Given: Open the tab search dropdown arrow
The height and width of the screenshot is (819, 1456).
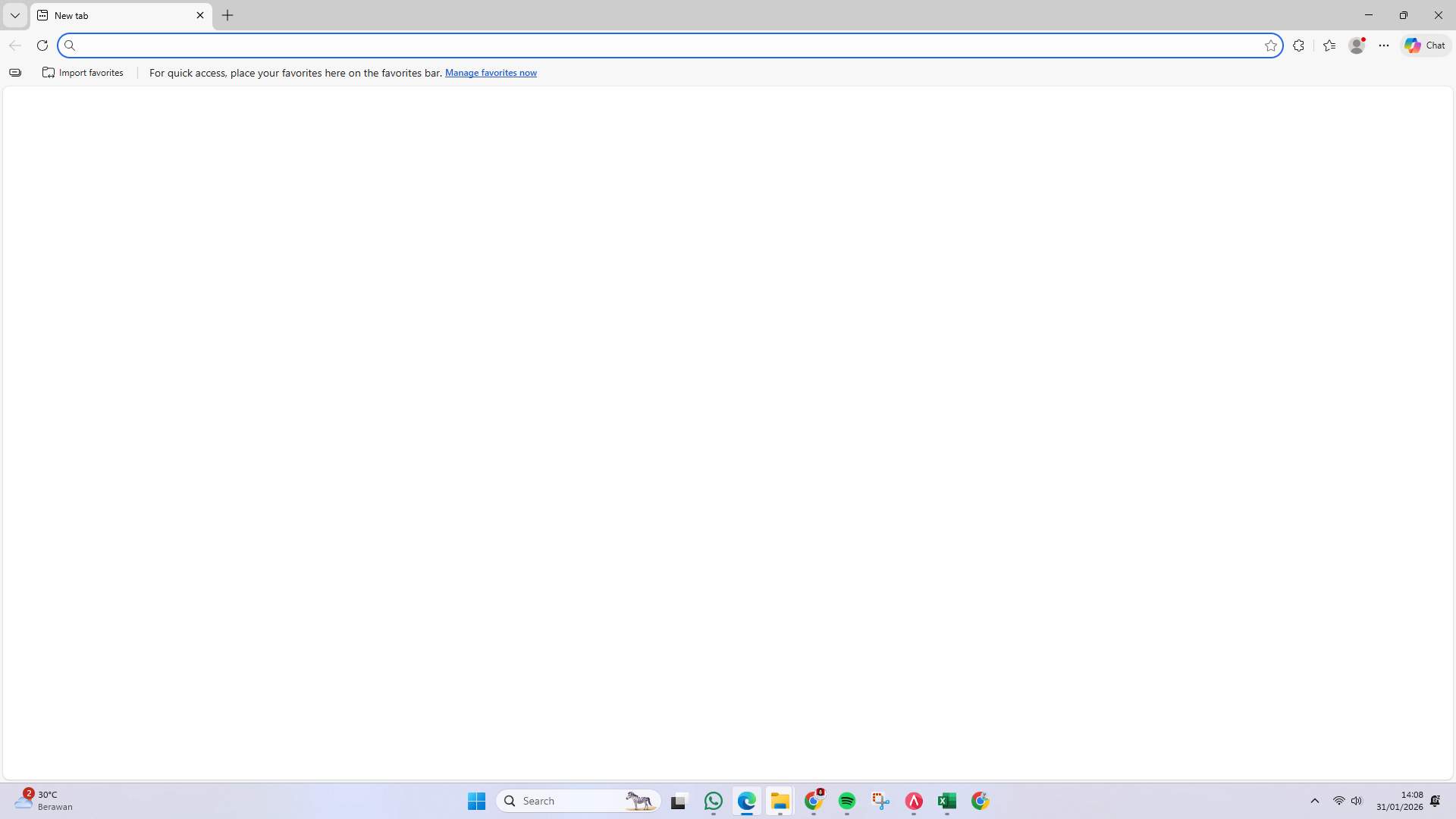Looking at the screenshot, I should pos(15,15).
